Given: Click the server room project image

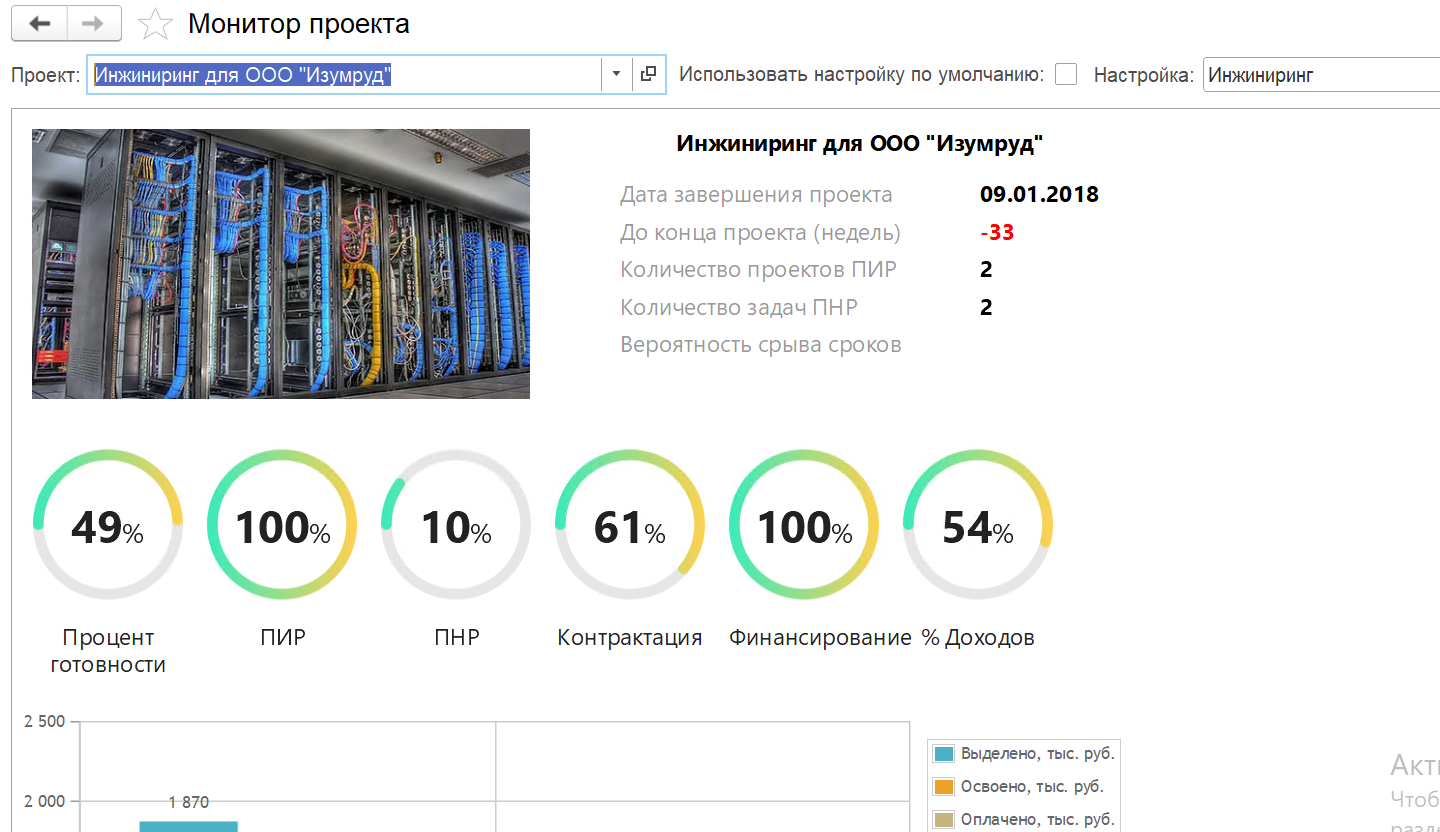Looking at the screenshot, I should (x=281, y=264).
